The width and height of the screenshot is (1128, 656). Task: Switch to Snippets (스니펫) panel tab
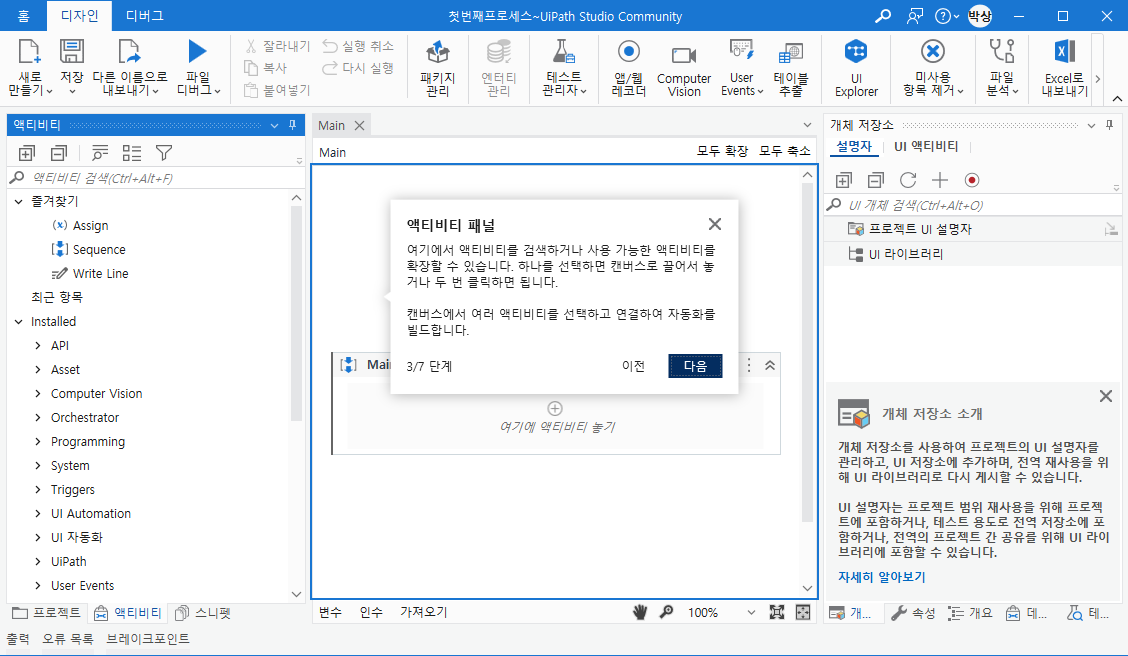pos(203,613)
